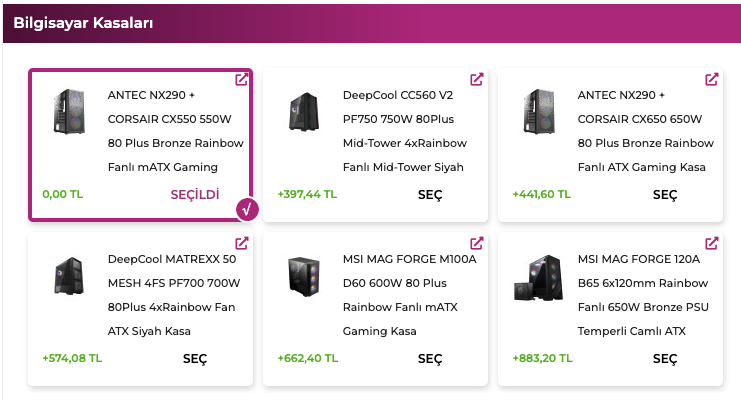Click the selected checkmark badge on ANTEC card

(247, 210)
